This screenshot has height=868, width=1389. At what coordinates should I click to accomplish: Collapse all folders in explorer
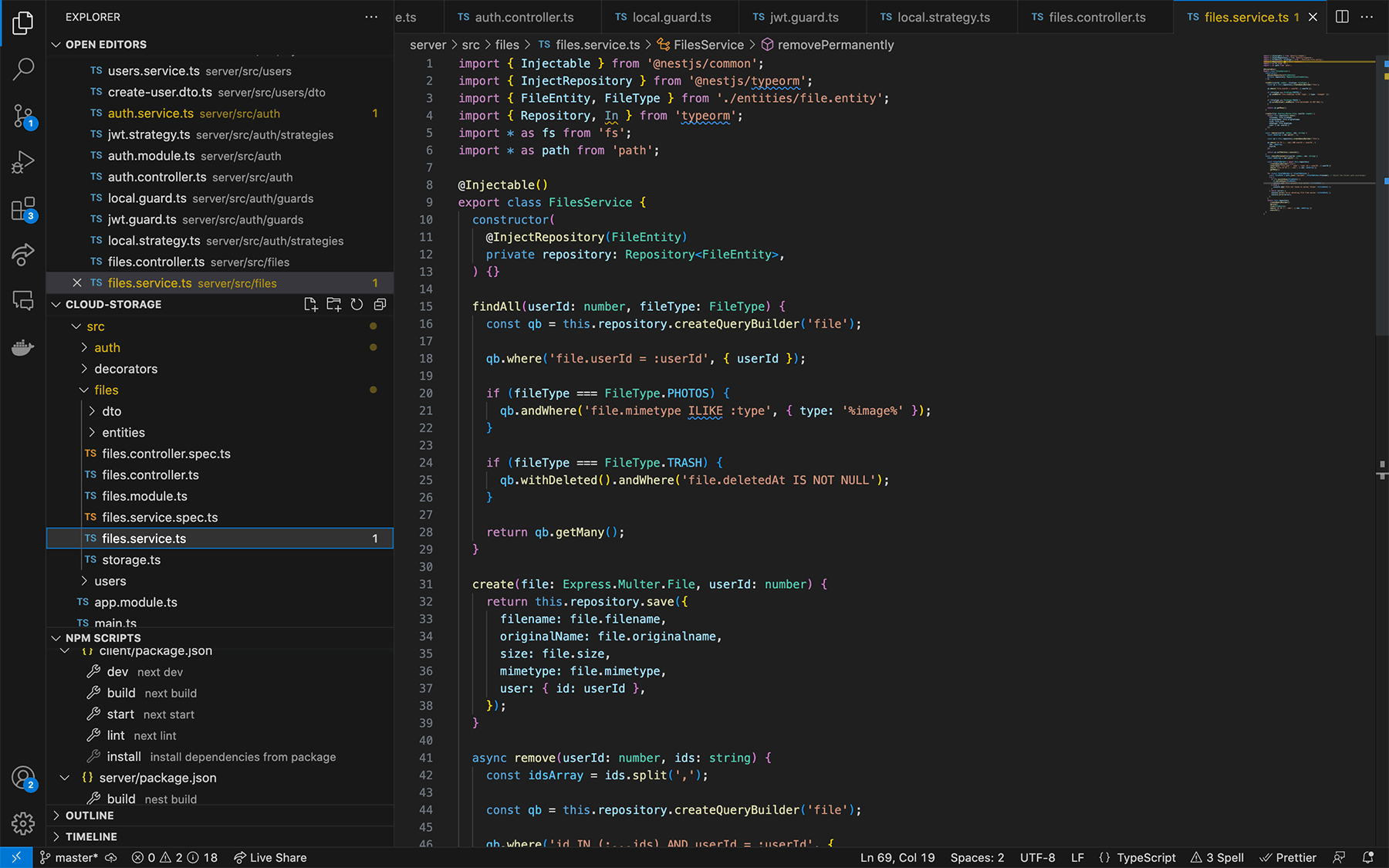[380, 304]
